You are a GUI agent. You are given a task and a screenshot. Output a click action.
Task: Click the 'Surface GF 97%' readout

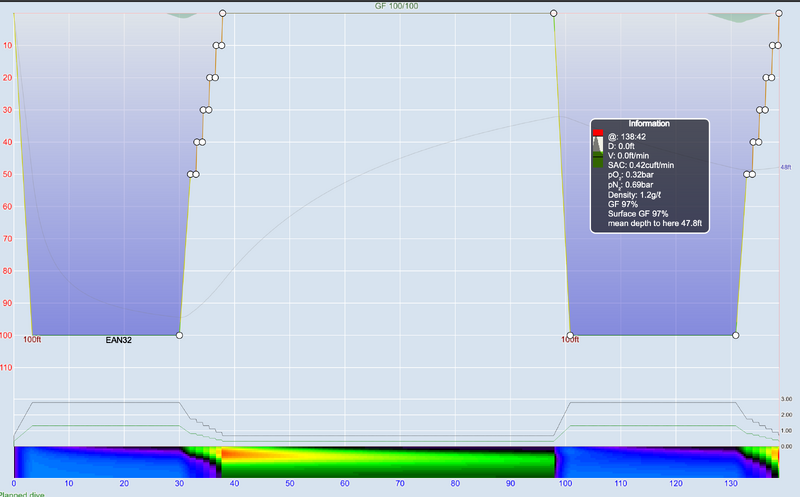click(x=638, y=214)
